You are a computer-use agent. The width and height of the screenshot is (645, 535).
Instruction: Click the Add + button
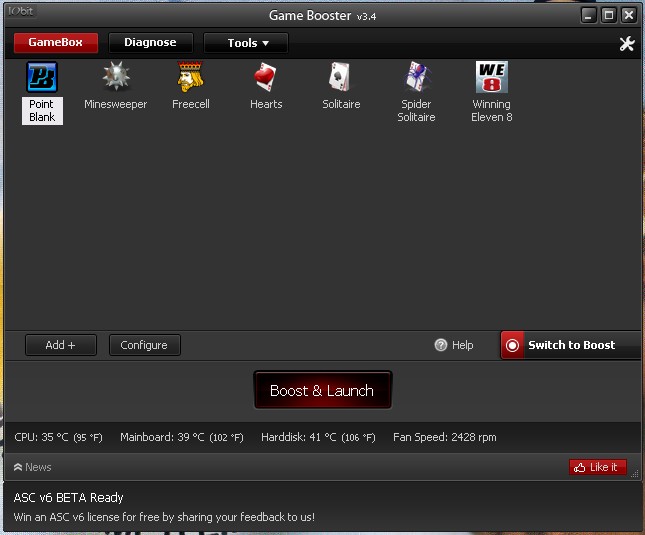pyautogui.click(x=60, y=345)
